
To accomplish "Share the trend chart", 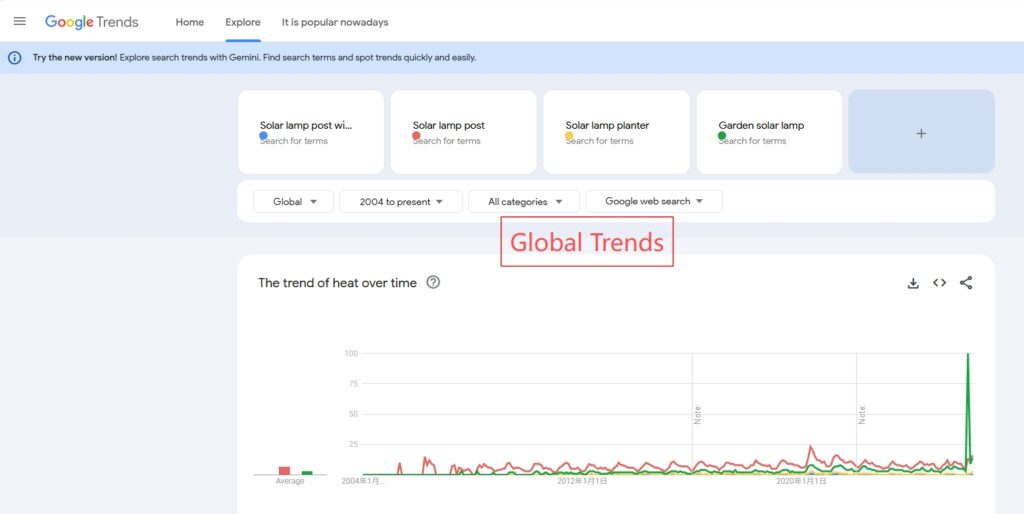I will point(966,283).
